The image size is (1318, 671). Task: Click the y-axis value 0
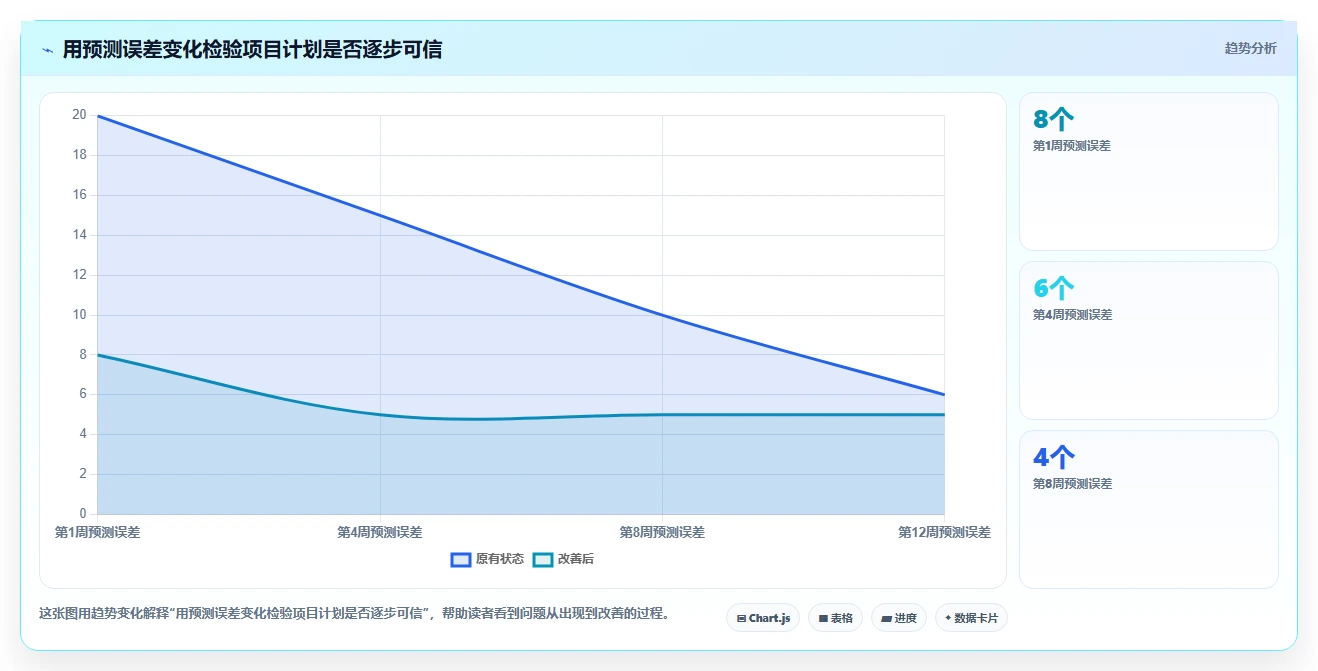tap(82, 514)
